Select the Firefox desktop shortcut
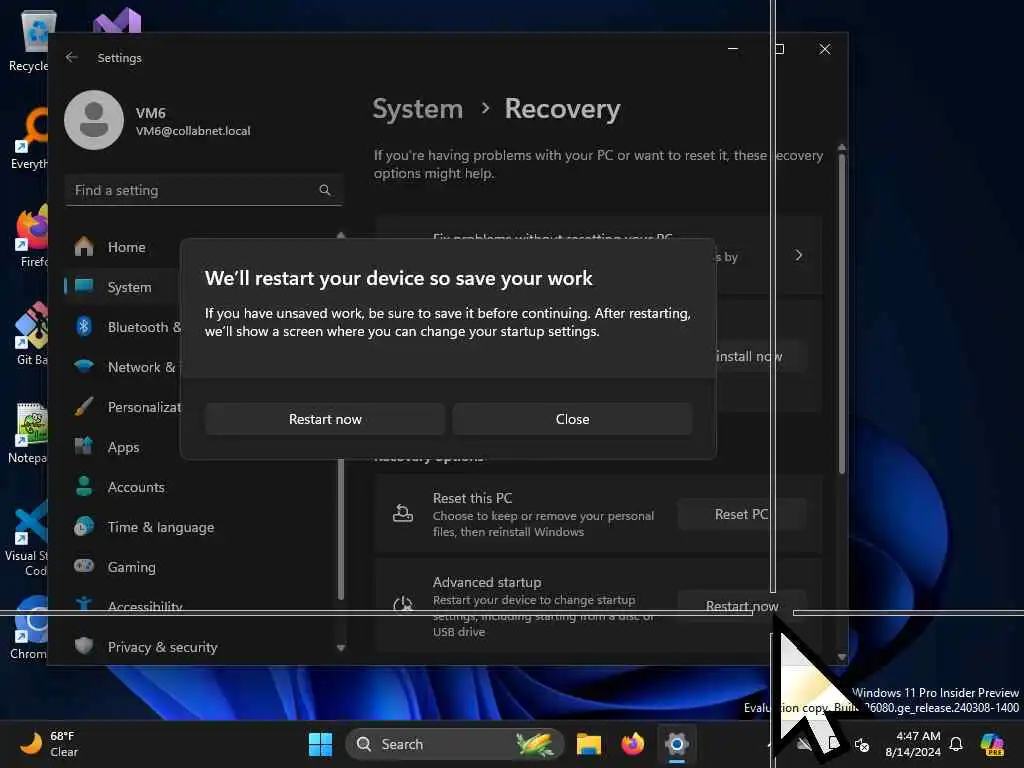The width and height of the screenshot is (1024, 768). click(x=29, y=236)
